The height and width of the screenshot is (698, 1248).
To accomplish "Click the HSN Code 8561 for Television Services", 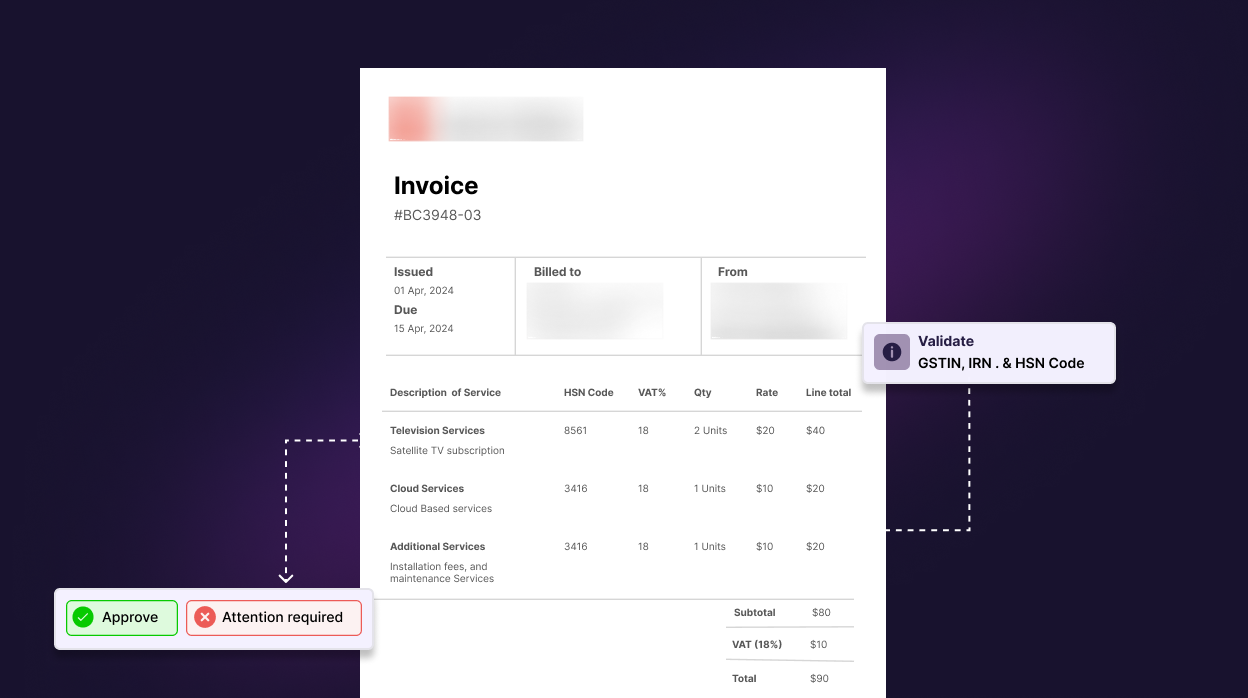I will (x=575, y=430).
